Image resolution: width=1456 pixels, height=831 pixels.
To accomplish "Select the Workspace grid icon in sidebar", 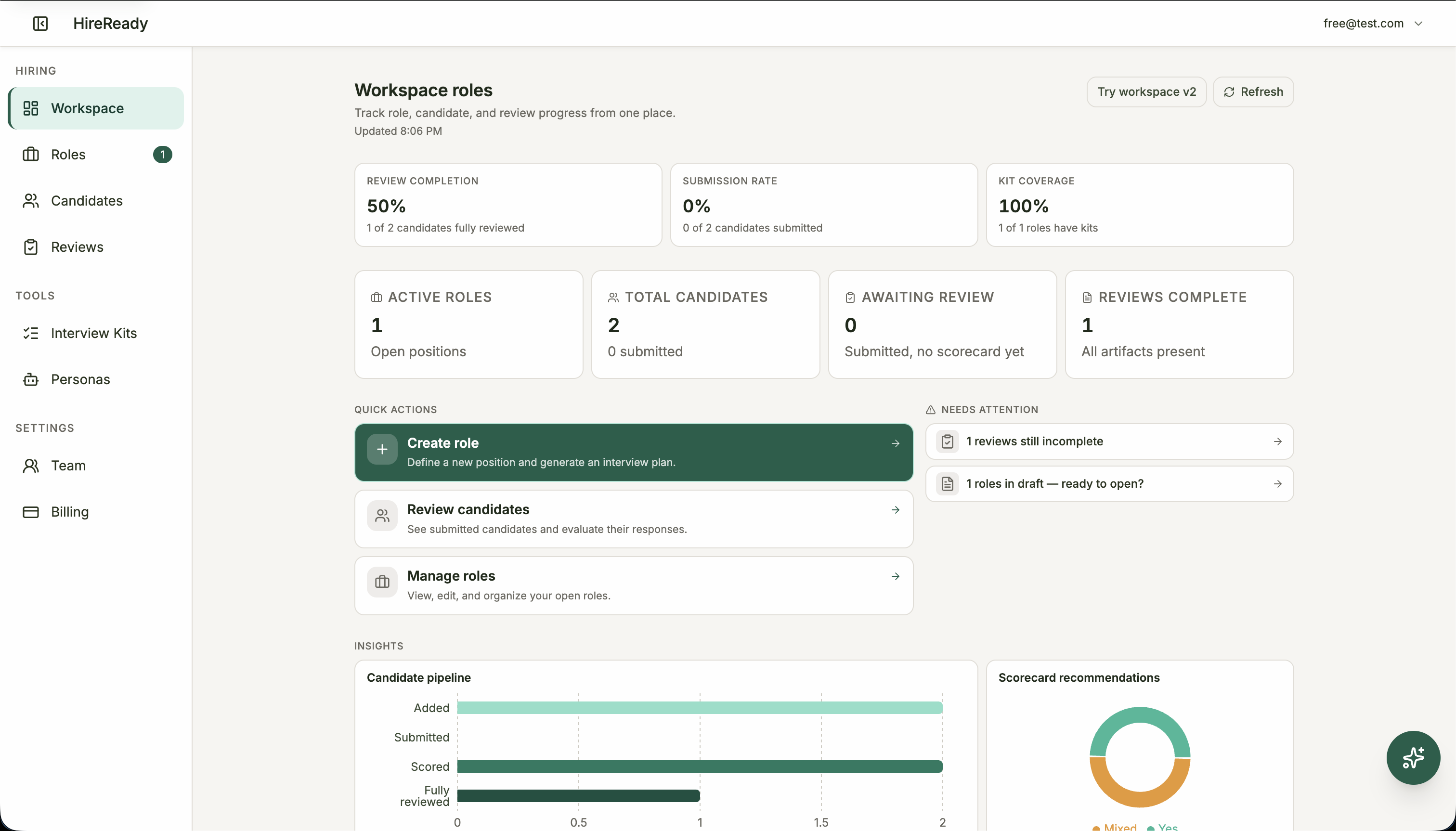I will pos(31,108).
